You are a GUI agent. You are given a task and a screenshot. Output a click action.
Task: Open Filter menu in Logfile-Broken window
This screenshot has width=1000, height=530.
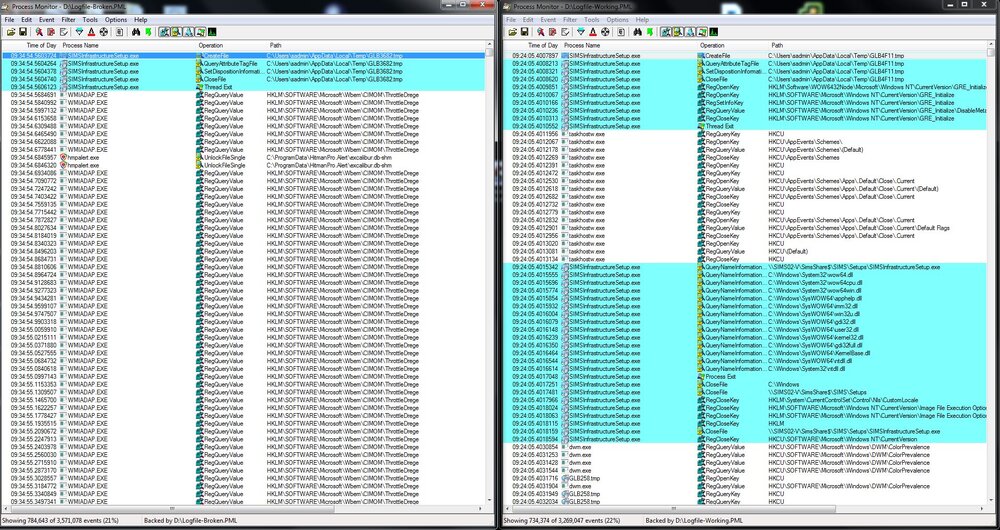coord(68,20)
